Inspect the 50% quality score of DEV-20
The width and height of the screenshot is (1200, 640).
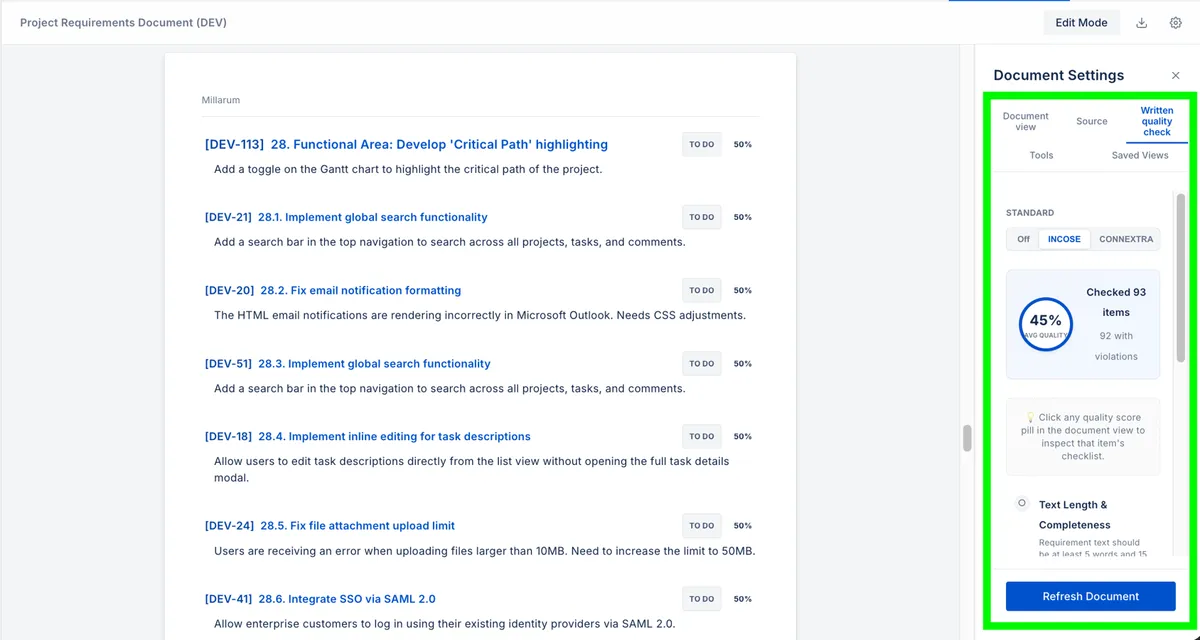(743, 291)
